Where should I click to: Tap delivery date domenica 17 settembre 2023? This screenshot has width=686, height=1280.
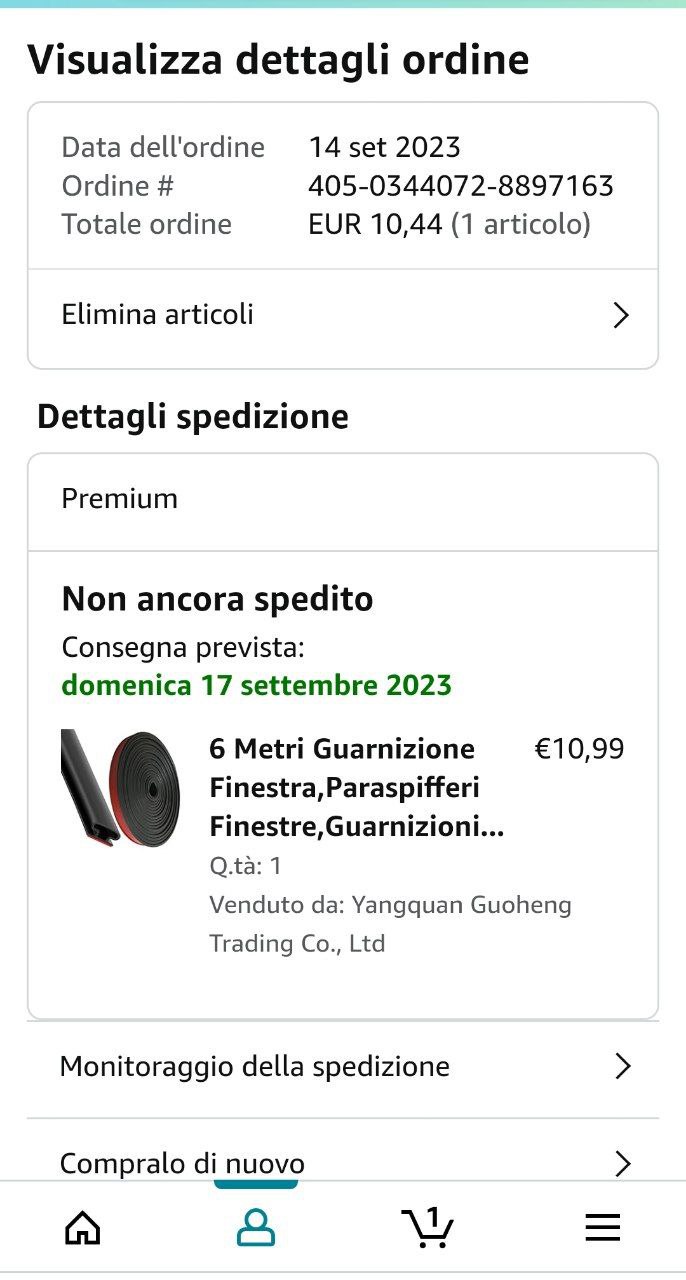point(256,686)
